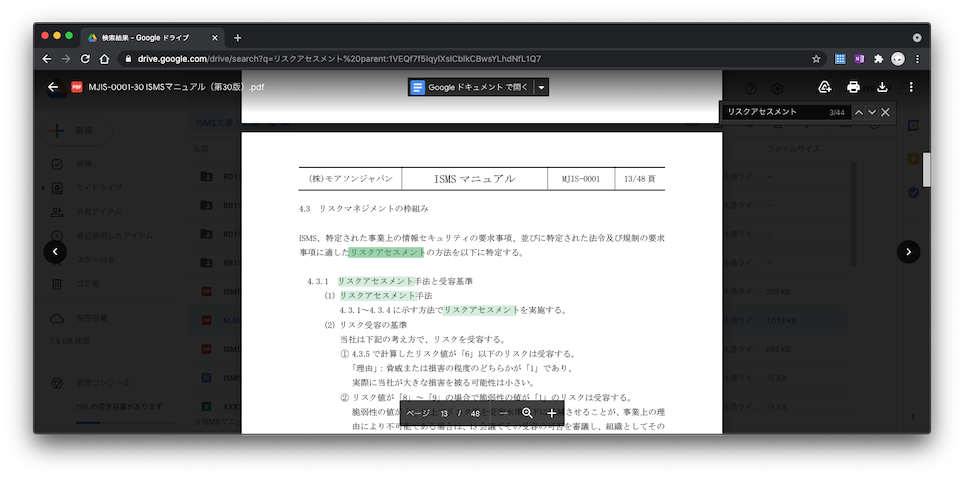Viewport: 964px width, 478px height.
Task: Bookmark this page with the star icon
Action: [816, 59]
